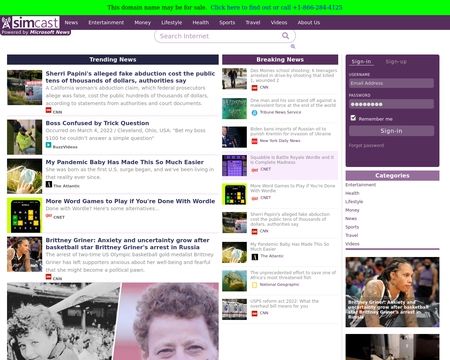
Task: Click CNN icon under Brittney Griner trending story
Action: coord(48,277)
